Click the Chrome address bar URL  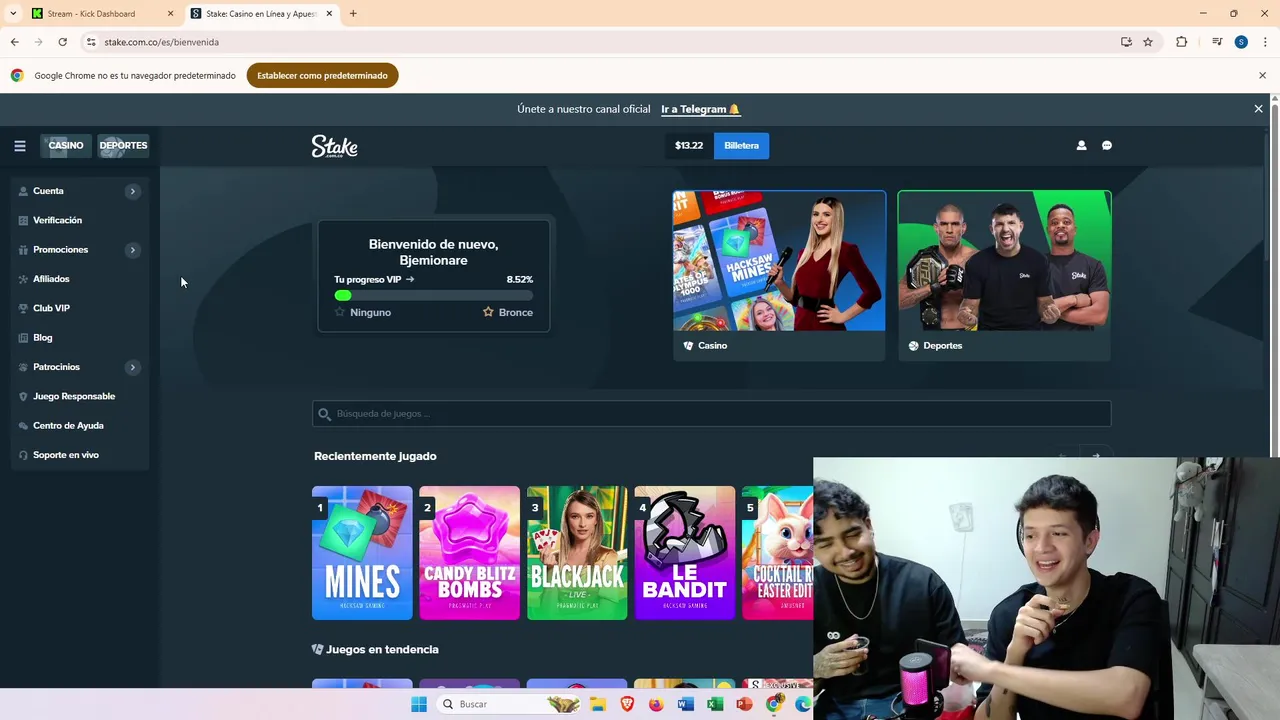pos(161,42)
